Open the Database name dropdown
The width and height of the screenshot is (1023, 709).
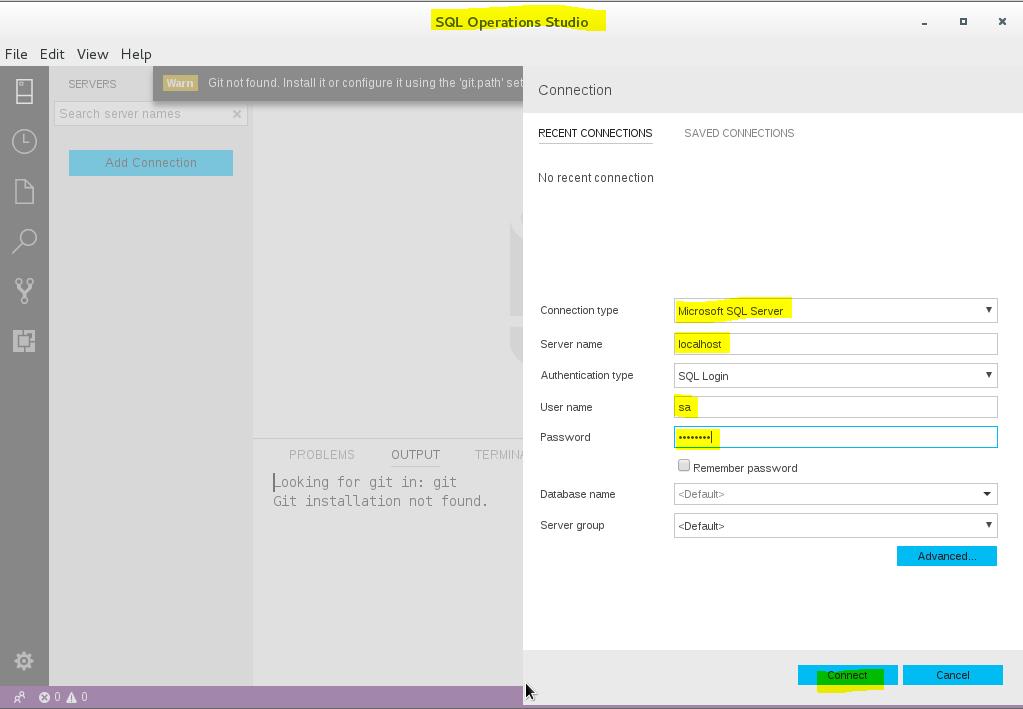pos(835,494)
